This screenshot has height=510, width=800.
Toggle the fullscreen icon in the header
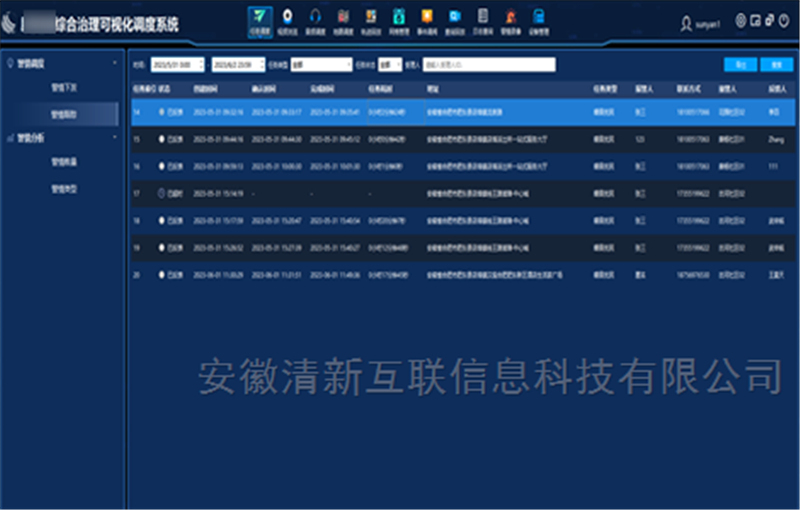coord(755,20)
